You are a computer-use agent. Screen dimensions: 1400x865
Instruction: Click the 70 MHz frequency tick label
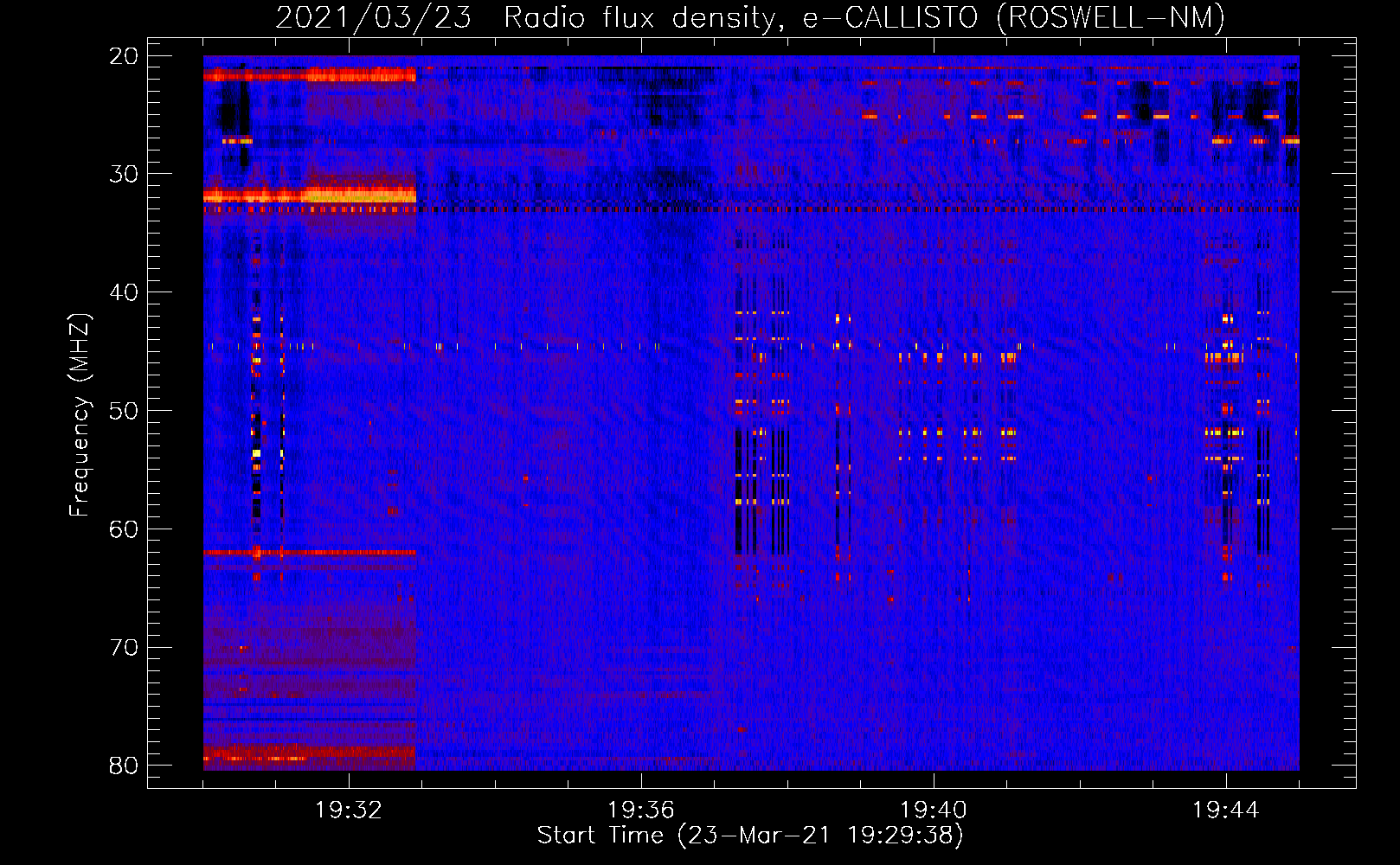tap(124, 647)
